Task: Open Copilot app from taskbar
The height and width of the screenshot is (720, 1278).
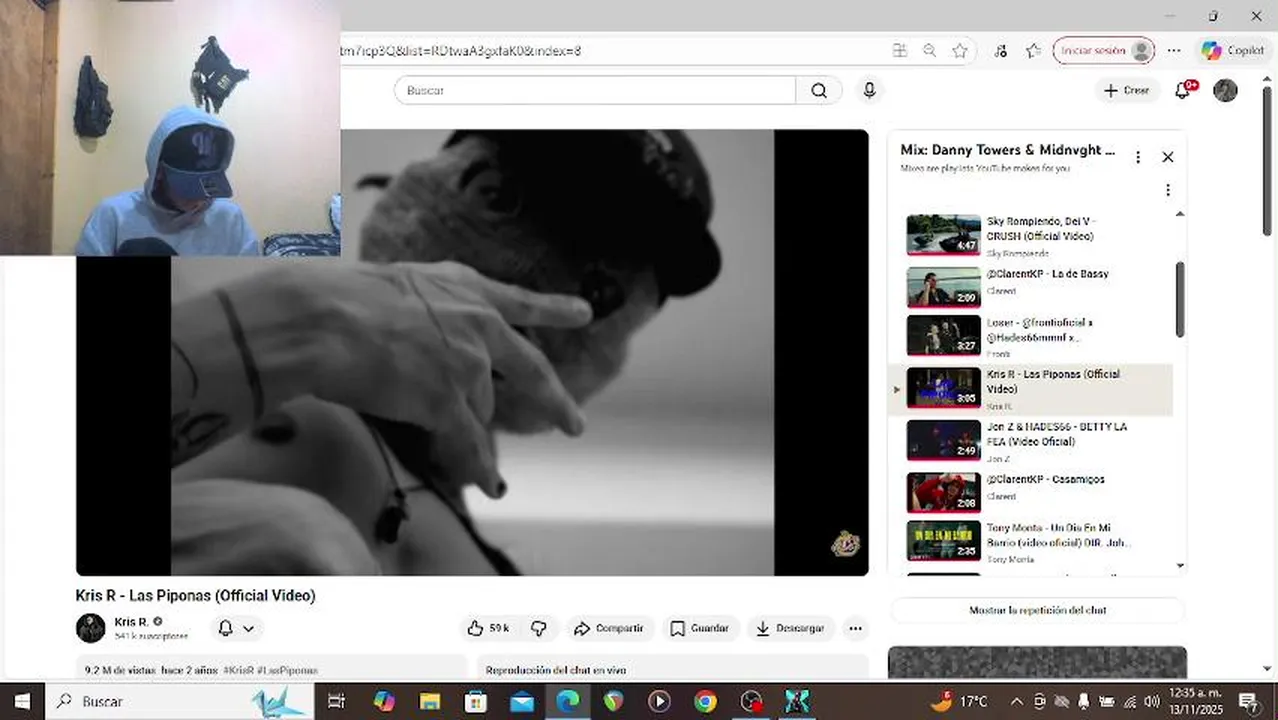Action: point(384,702)
